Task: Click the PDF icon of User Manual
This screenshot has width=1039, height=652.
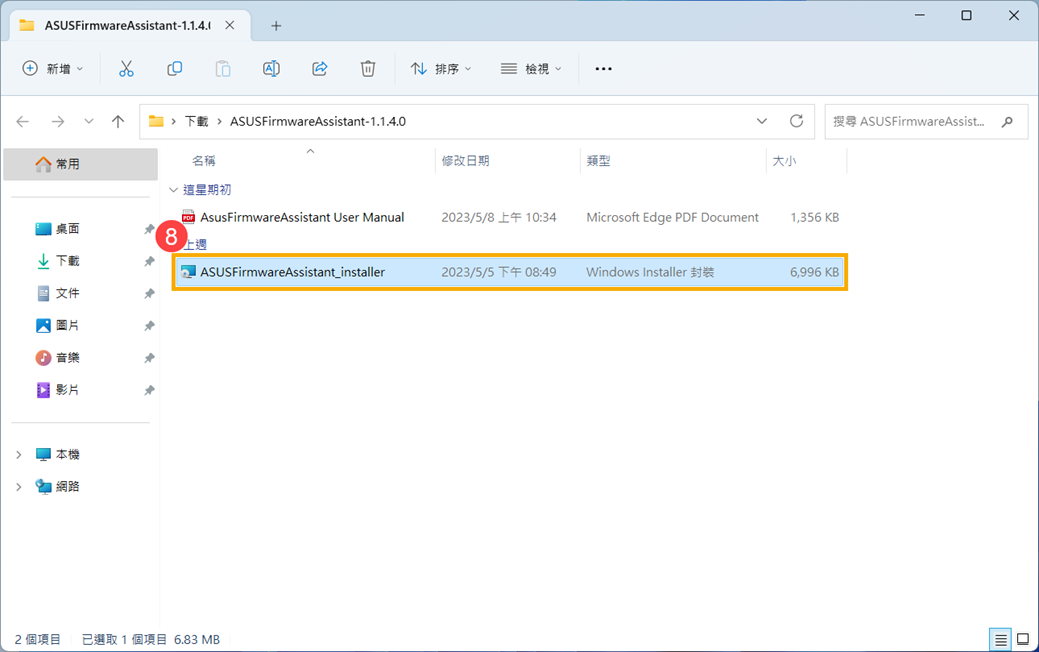Action: tap(188, 217)
